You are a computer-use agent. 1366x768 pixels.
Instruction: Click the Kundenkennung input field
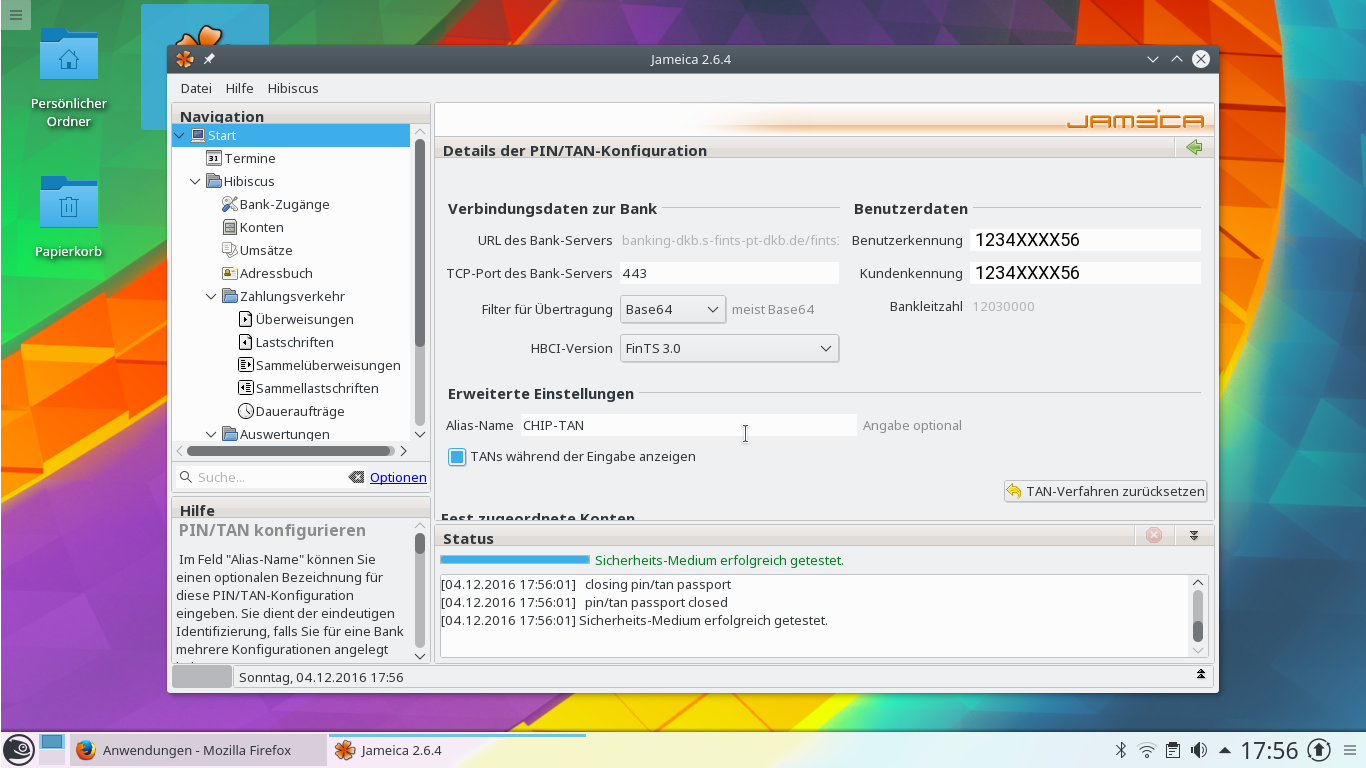(x=1085, y=273)
